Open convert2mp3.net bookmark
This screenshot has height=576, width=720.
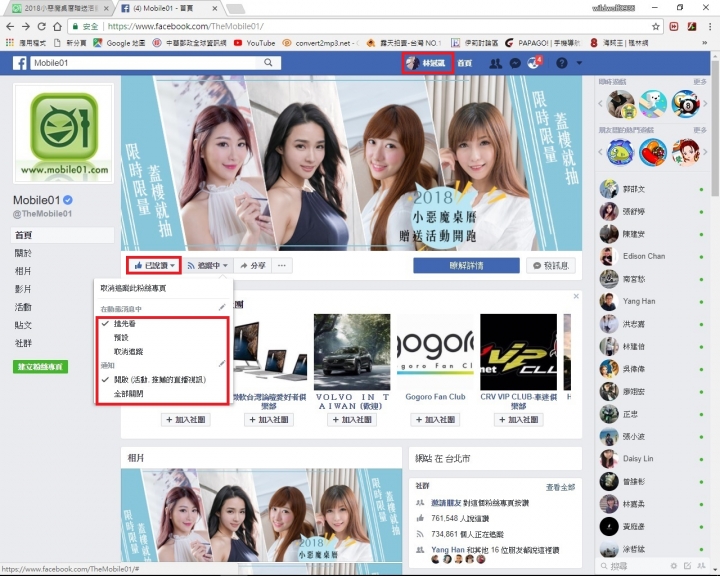[x=320, y=43]
